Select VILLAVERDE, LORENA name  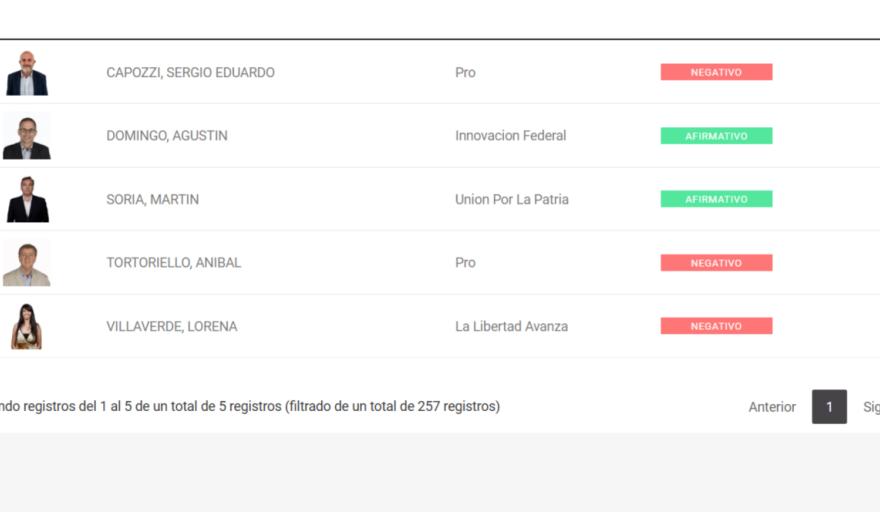coord(172,326)
